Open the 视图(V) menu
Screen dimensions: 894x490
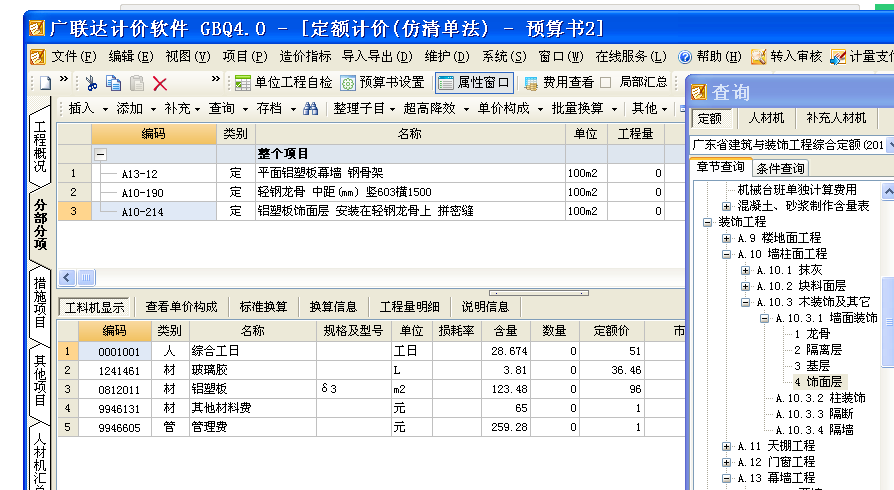coord(188,56)
